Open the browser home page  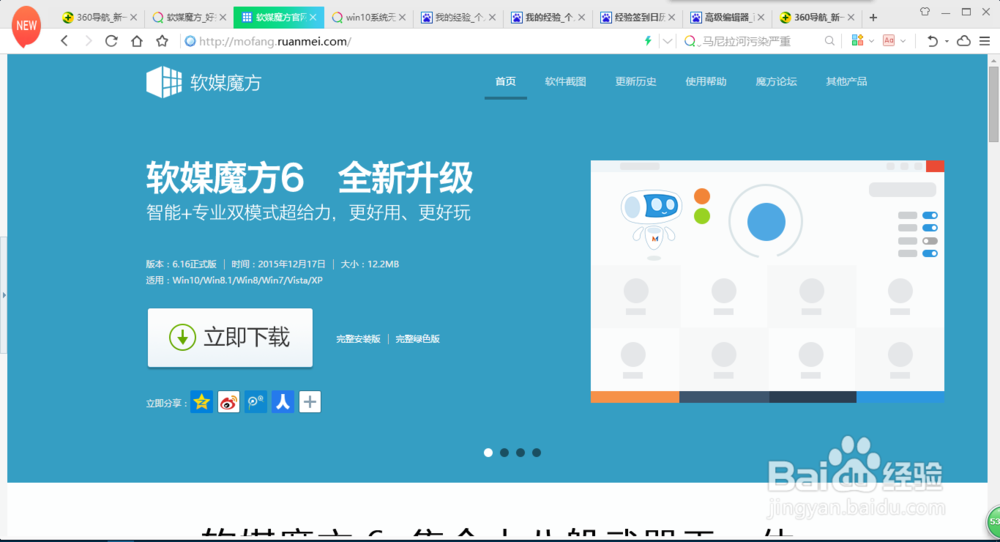point(136,41)
